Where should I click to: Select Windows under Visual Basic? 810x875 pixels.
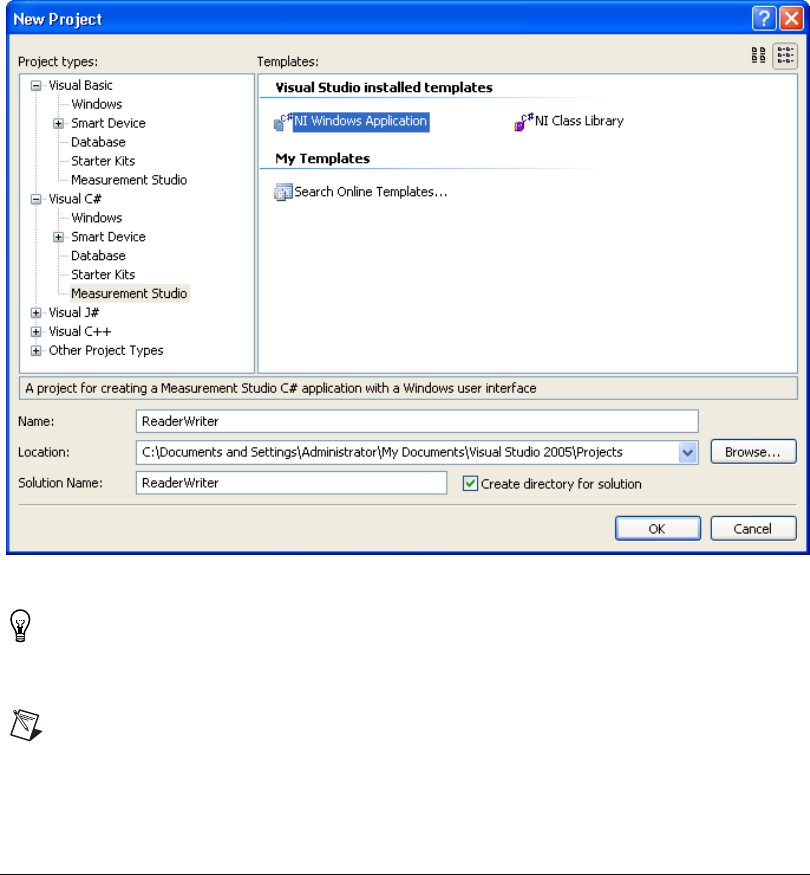(x=97, y=104)
